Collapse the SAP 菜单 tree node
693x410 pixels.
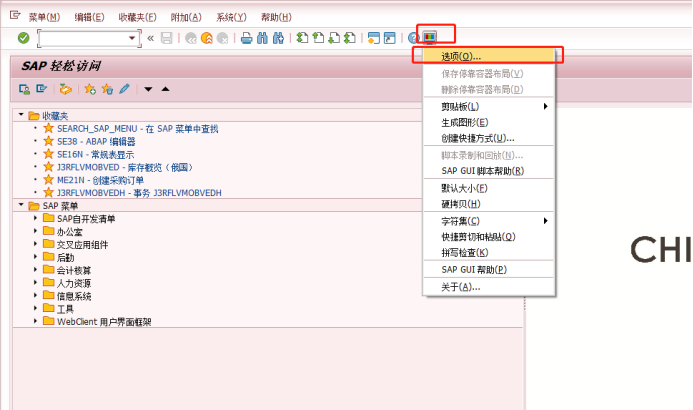tap(21, 205)
